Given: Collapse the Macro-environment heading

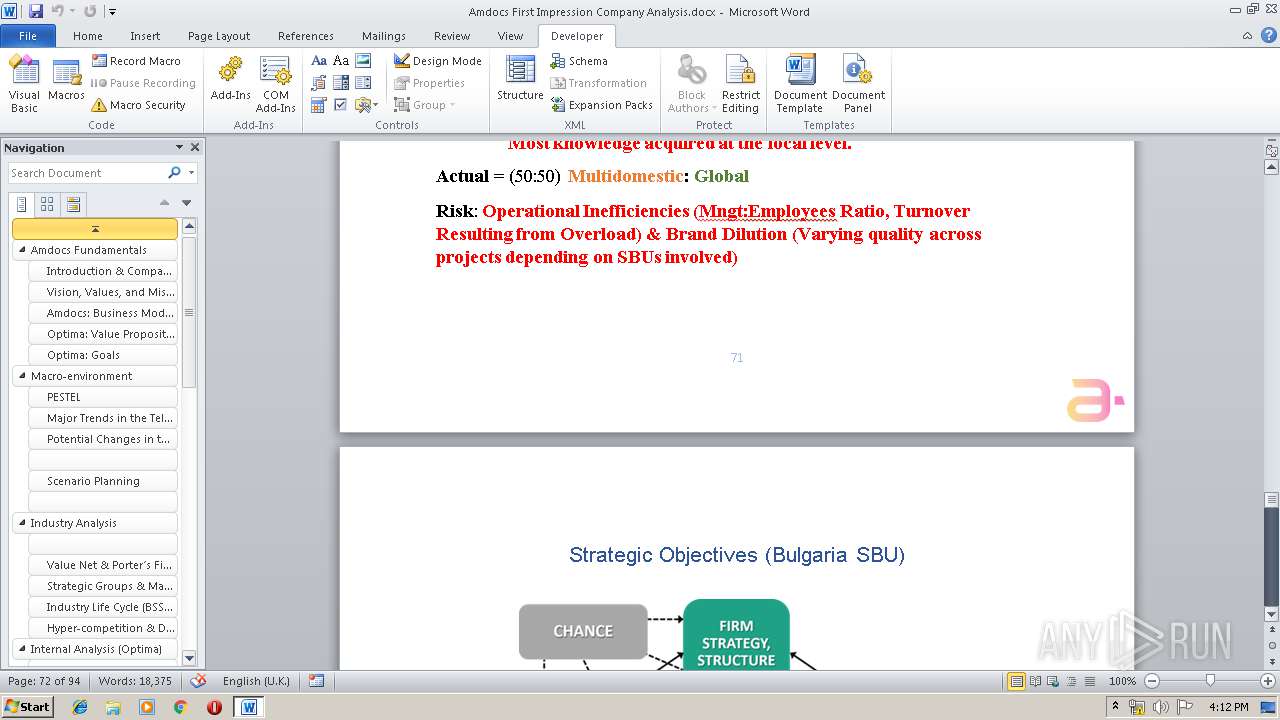Looking at the screenshot, I should (21, 376).
